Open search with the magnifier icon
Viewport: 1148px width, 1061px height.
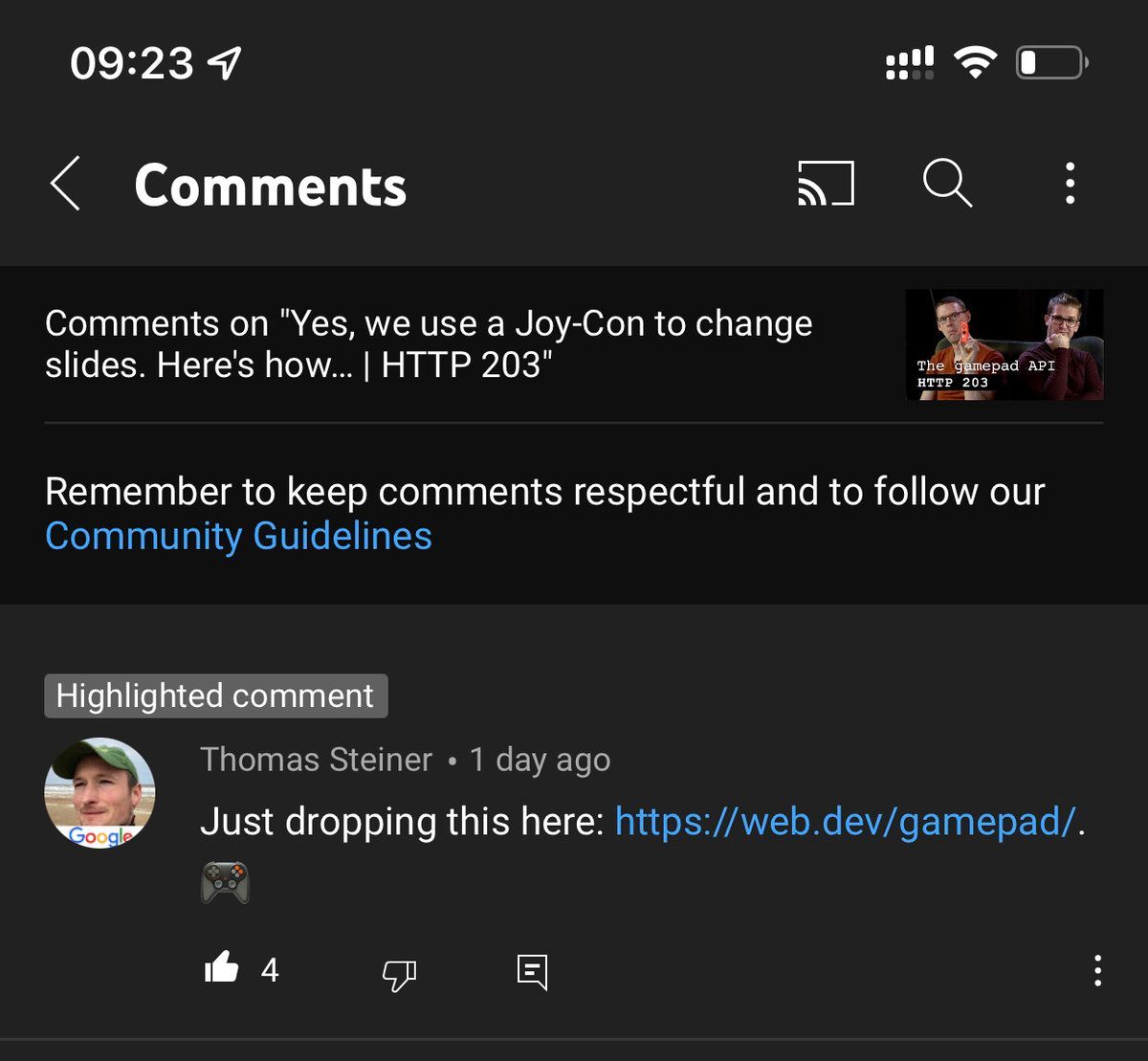click(947, 182)
